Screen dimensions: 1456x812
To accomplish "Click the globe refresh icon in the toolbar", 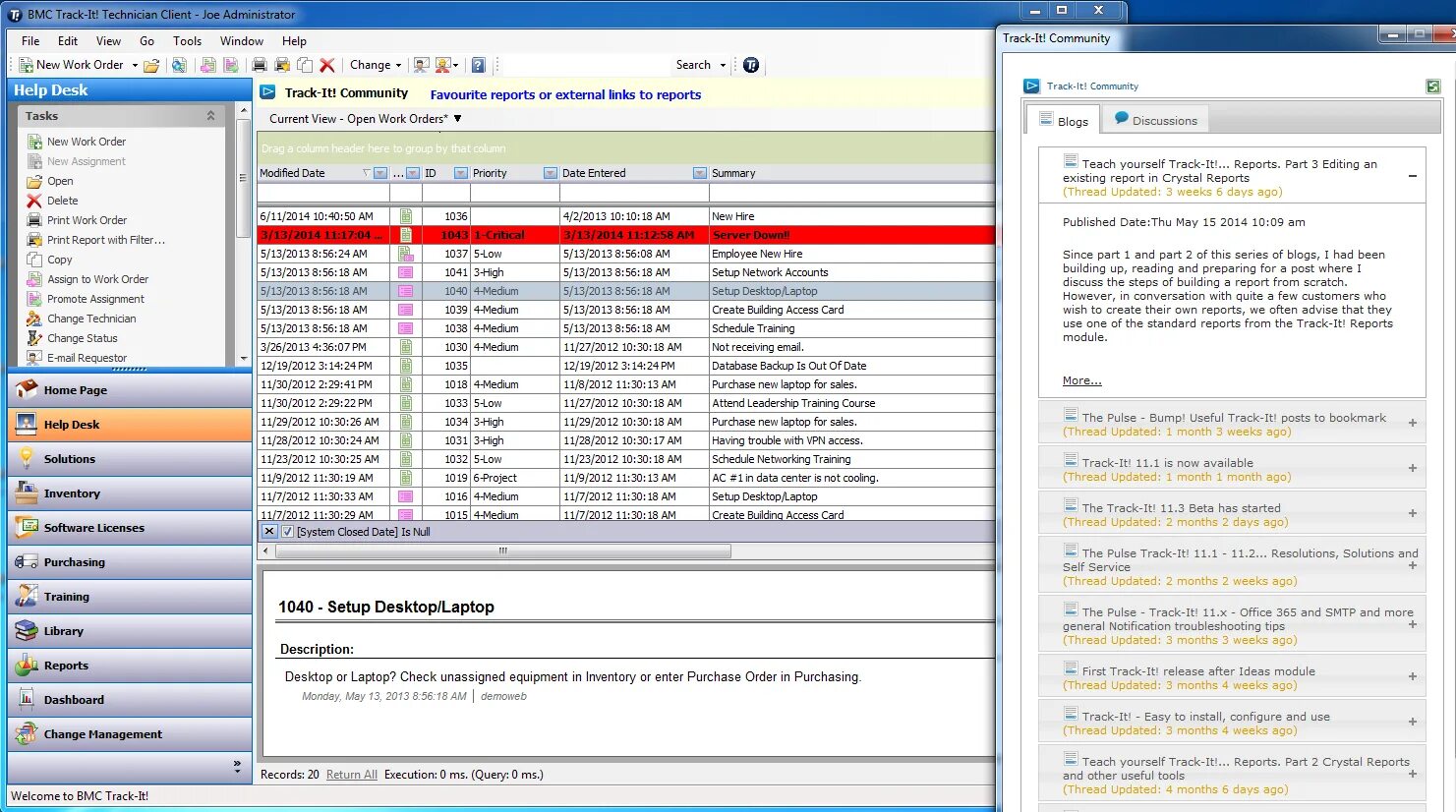I will pos(179,65).
